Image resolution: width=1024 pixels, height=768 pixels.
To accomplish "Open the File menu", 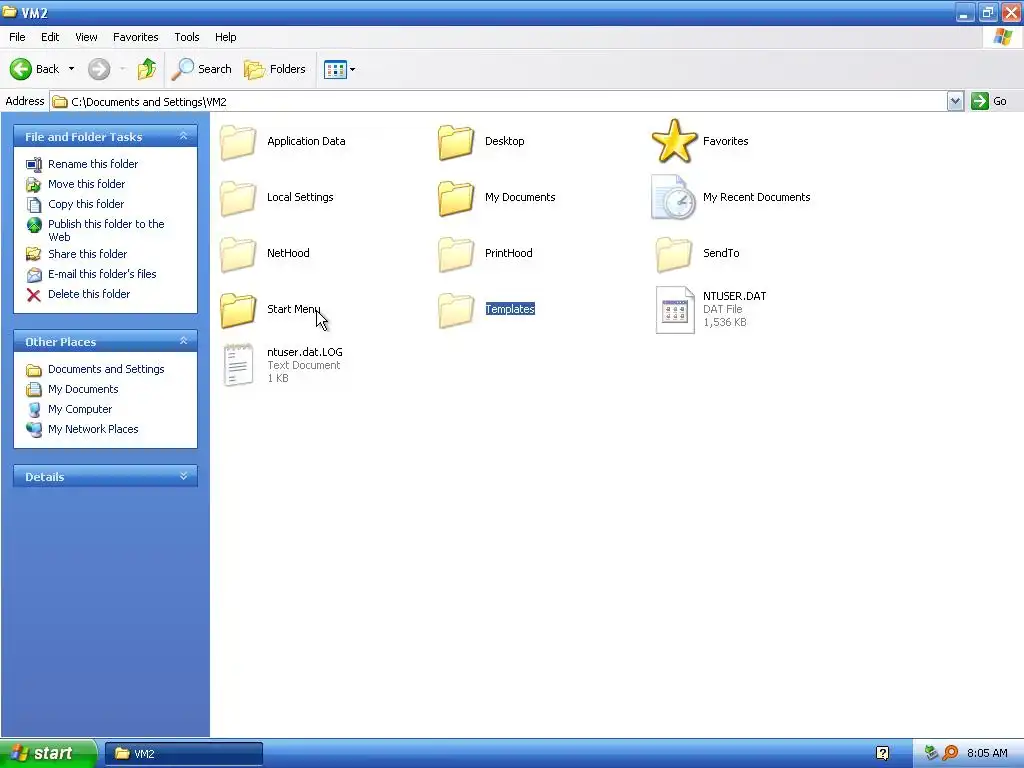I will tap(17, 37).
